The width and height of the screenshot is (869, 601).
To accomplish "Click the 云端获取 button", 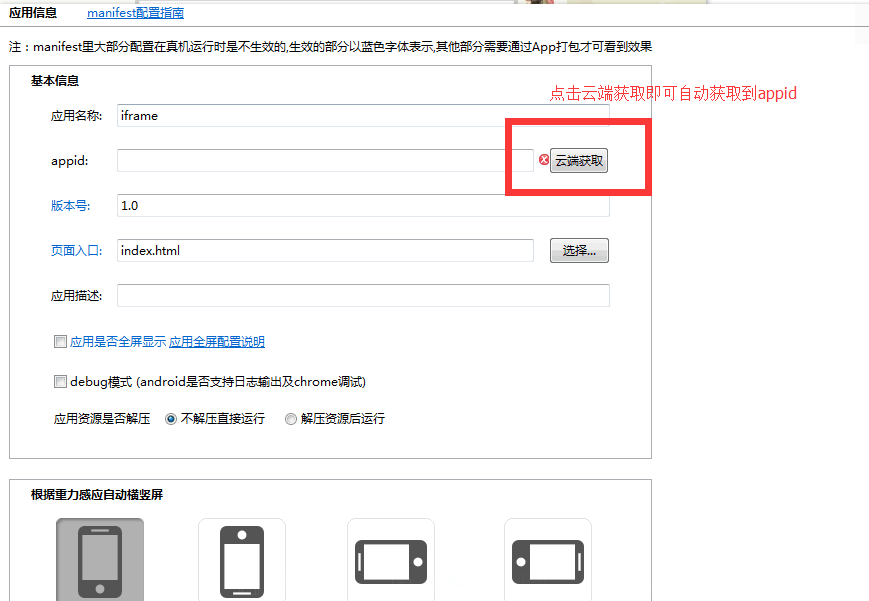I will coord(579,161).
